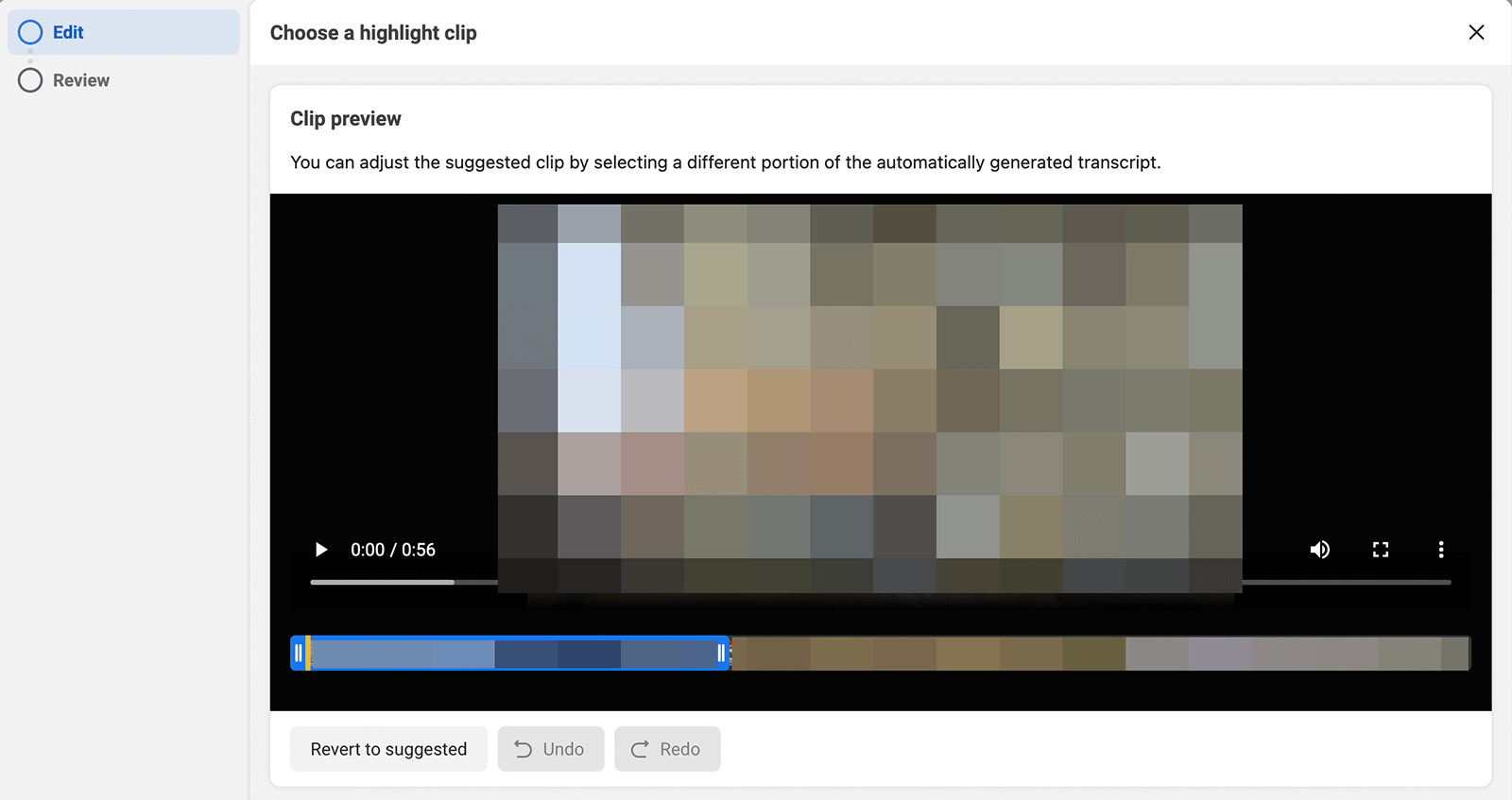Click the clip start trim handle
This screenshot has height=800, width=1512.
click(x=298, y=653)
